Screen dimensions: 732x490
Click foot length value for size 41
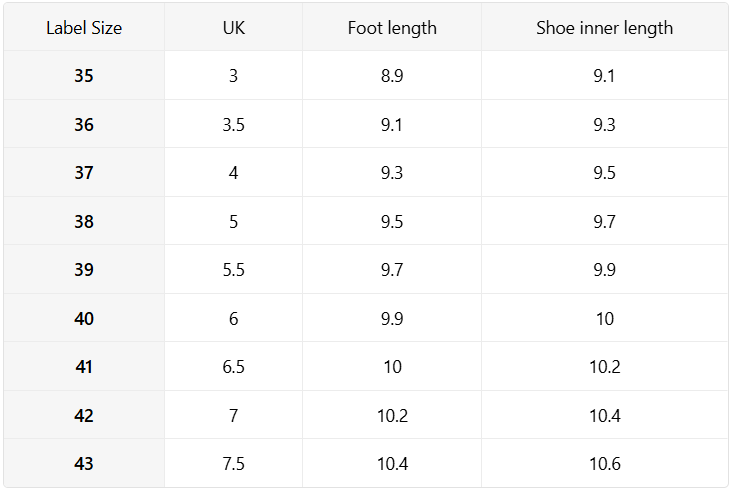pos(392,367)
